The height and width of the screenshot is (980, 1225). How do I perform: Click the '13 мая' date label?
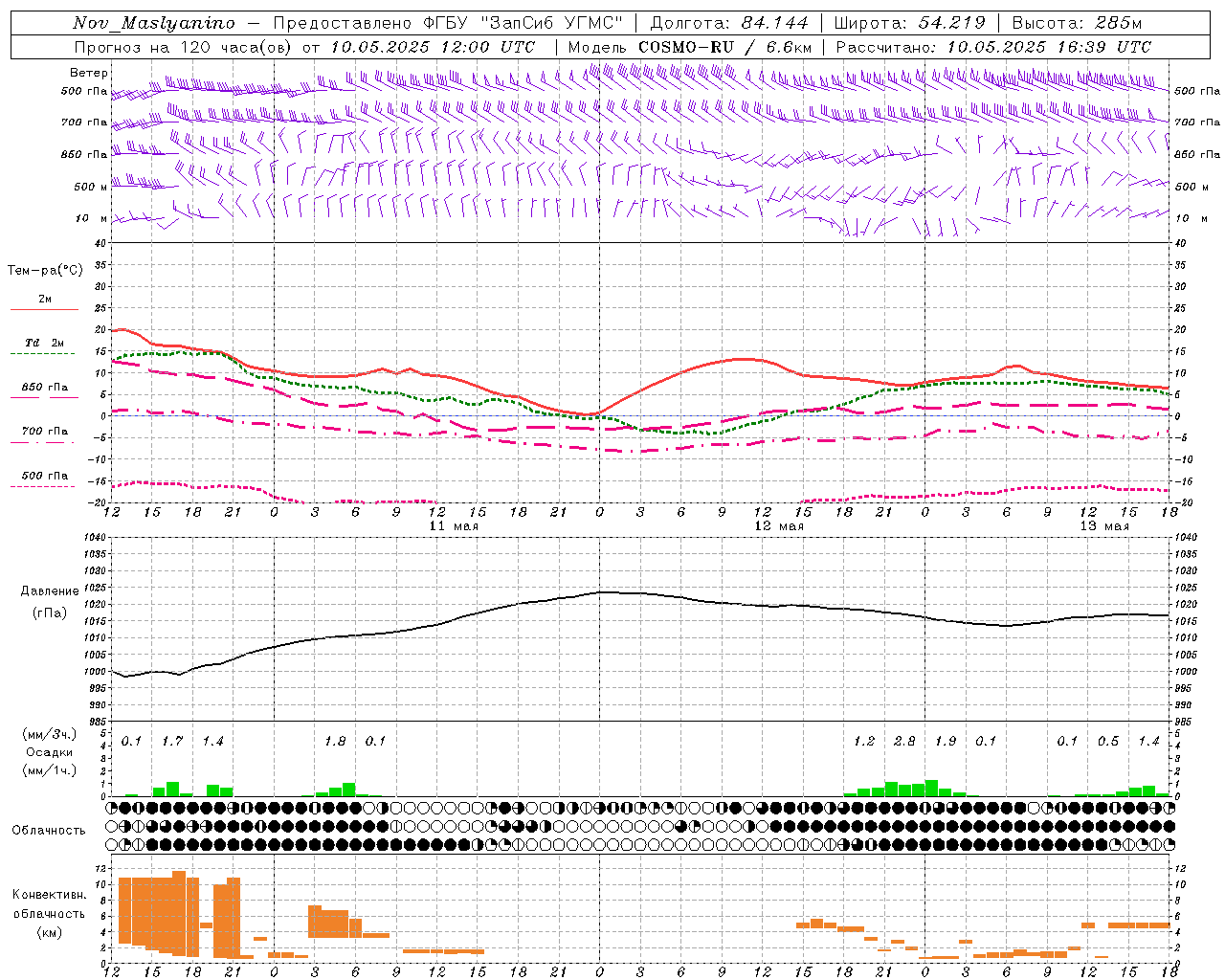(1104, 526)
